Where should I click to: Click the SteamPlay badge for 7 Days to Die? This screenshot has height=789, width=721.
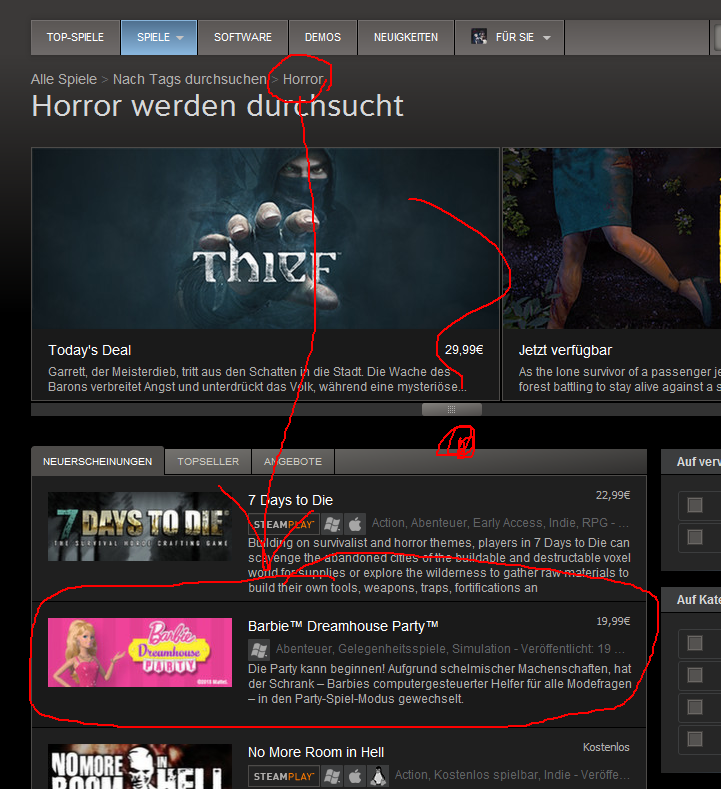point(283,523)
